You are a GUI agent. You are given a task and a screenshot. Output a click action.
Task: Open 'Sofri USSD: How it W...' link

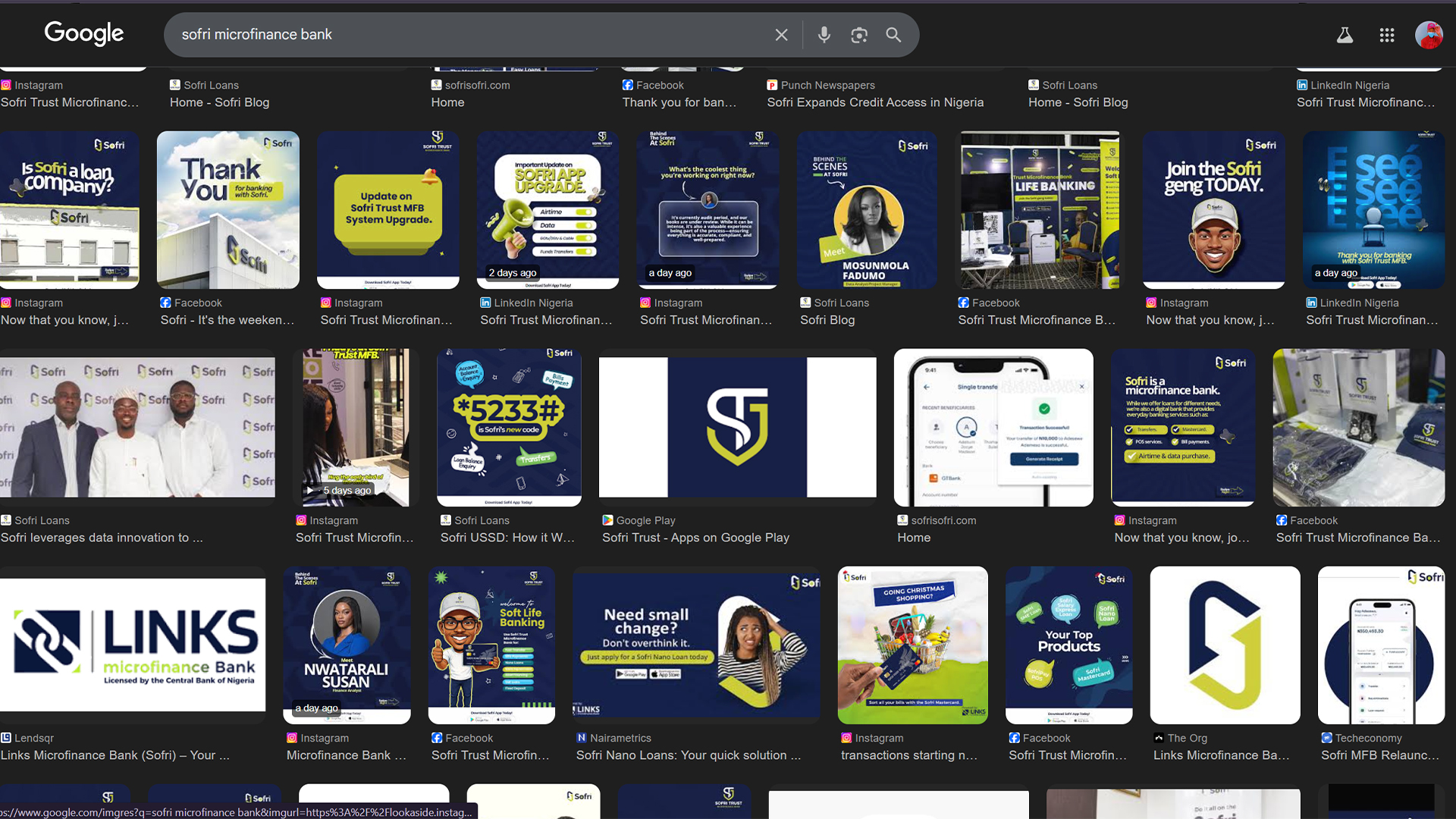507,538
